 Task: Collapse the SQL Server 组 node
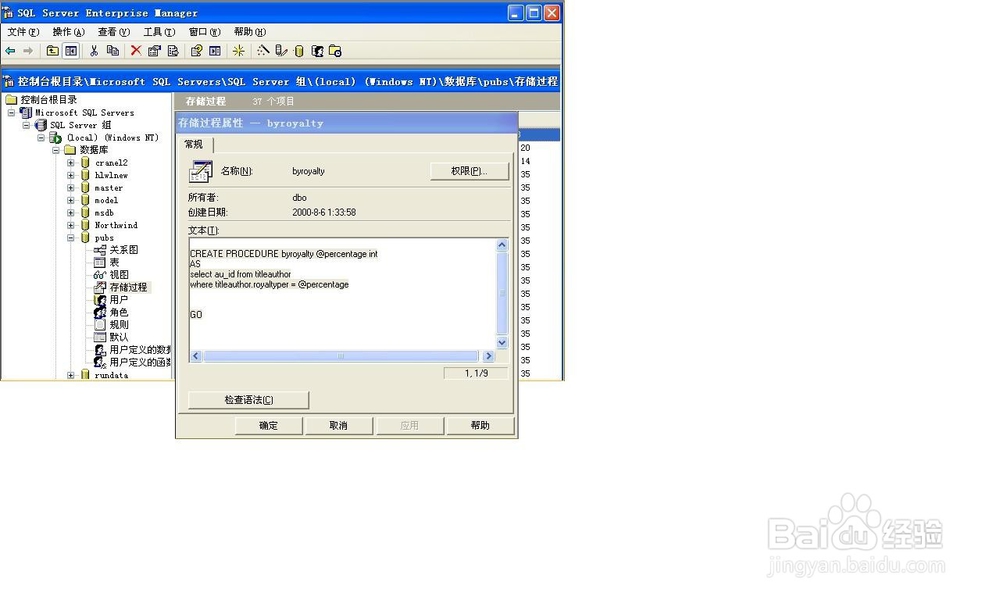click(26, 126)
